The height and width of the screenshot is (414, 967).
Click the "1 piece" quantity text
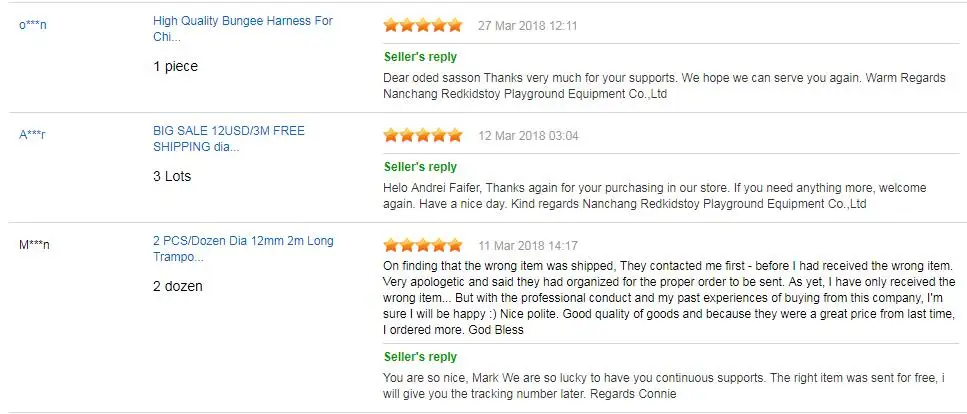point(175,66)
